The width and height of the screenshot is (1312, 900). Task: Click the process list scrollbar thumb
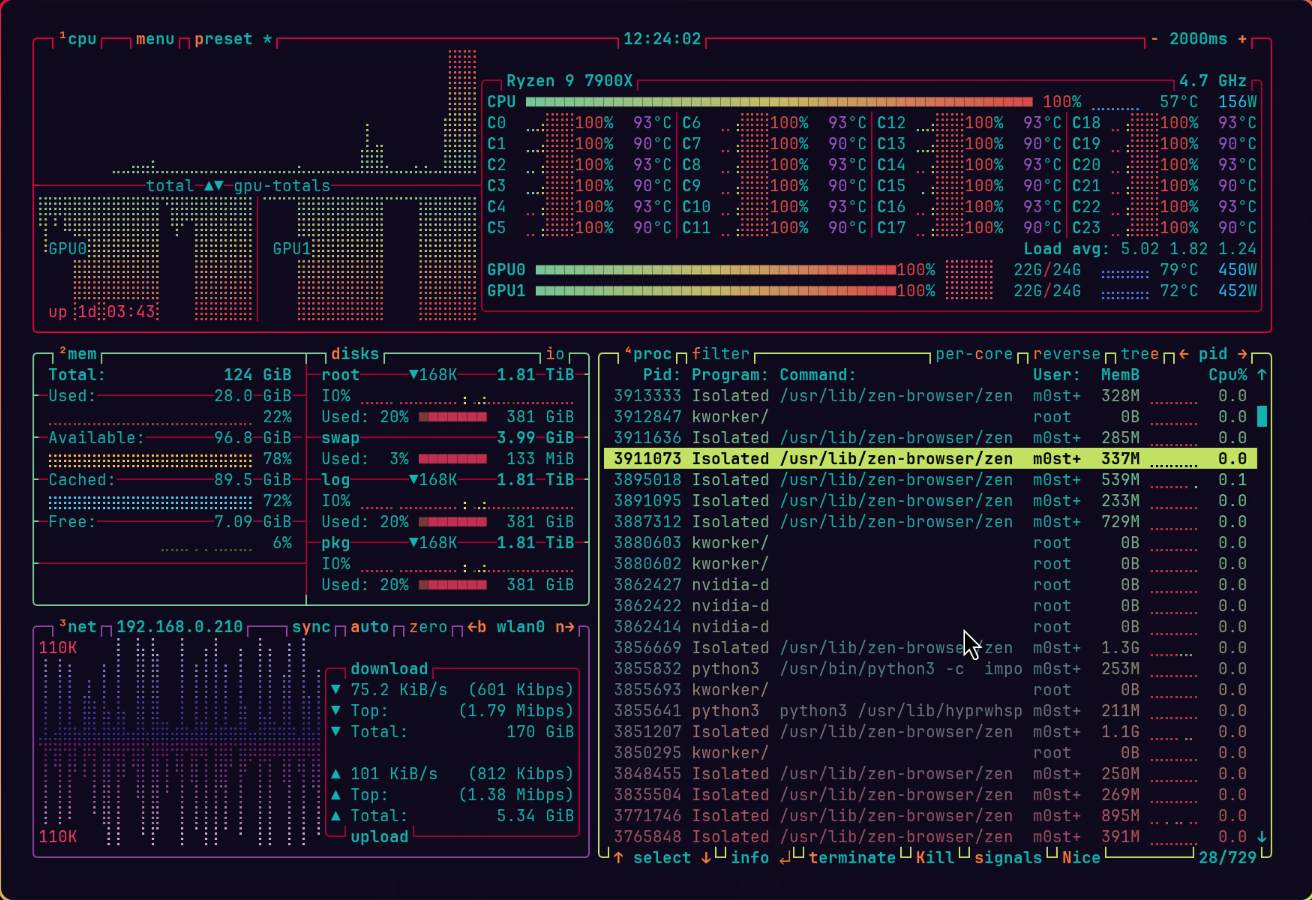[1261, 416]
